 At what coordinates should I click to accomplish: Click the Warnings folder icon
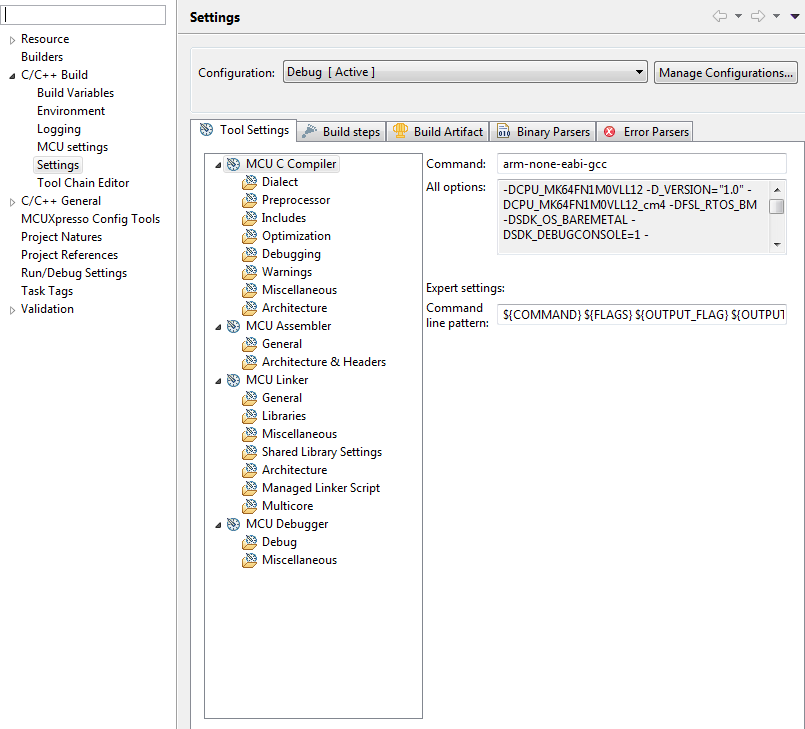(x=250, y=272)
